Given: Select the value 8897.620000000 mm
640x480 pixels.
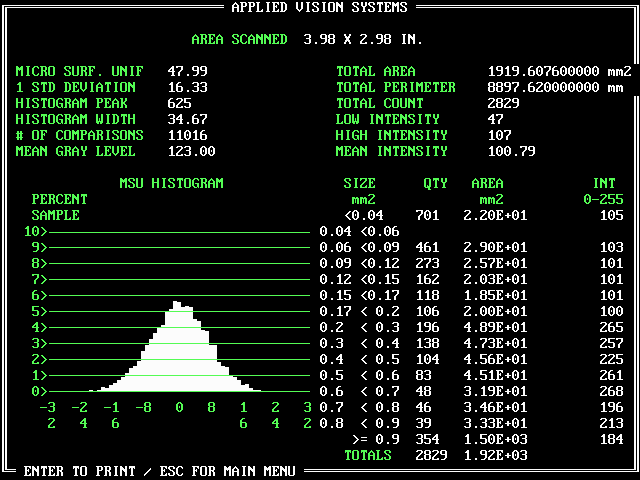Looking at the screenshot, I should tap(556, 87).
